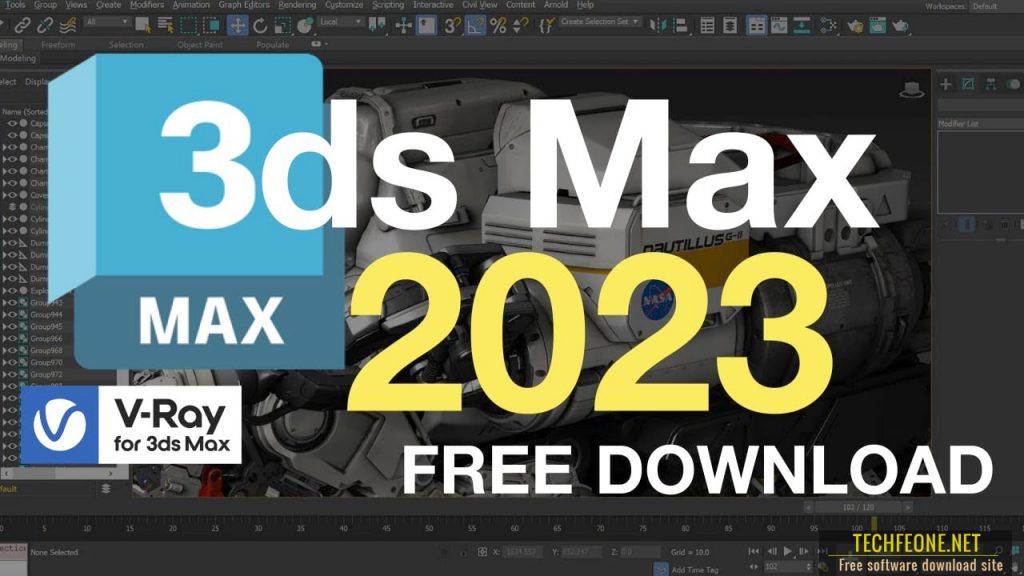The width and height of the screenshot is (1024, 576).
Task: Activate the Bind to Space Warp tool
Action: click(x=68, y=25)
